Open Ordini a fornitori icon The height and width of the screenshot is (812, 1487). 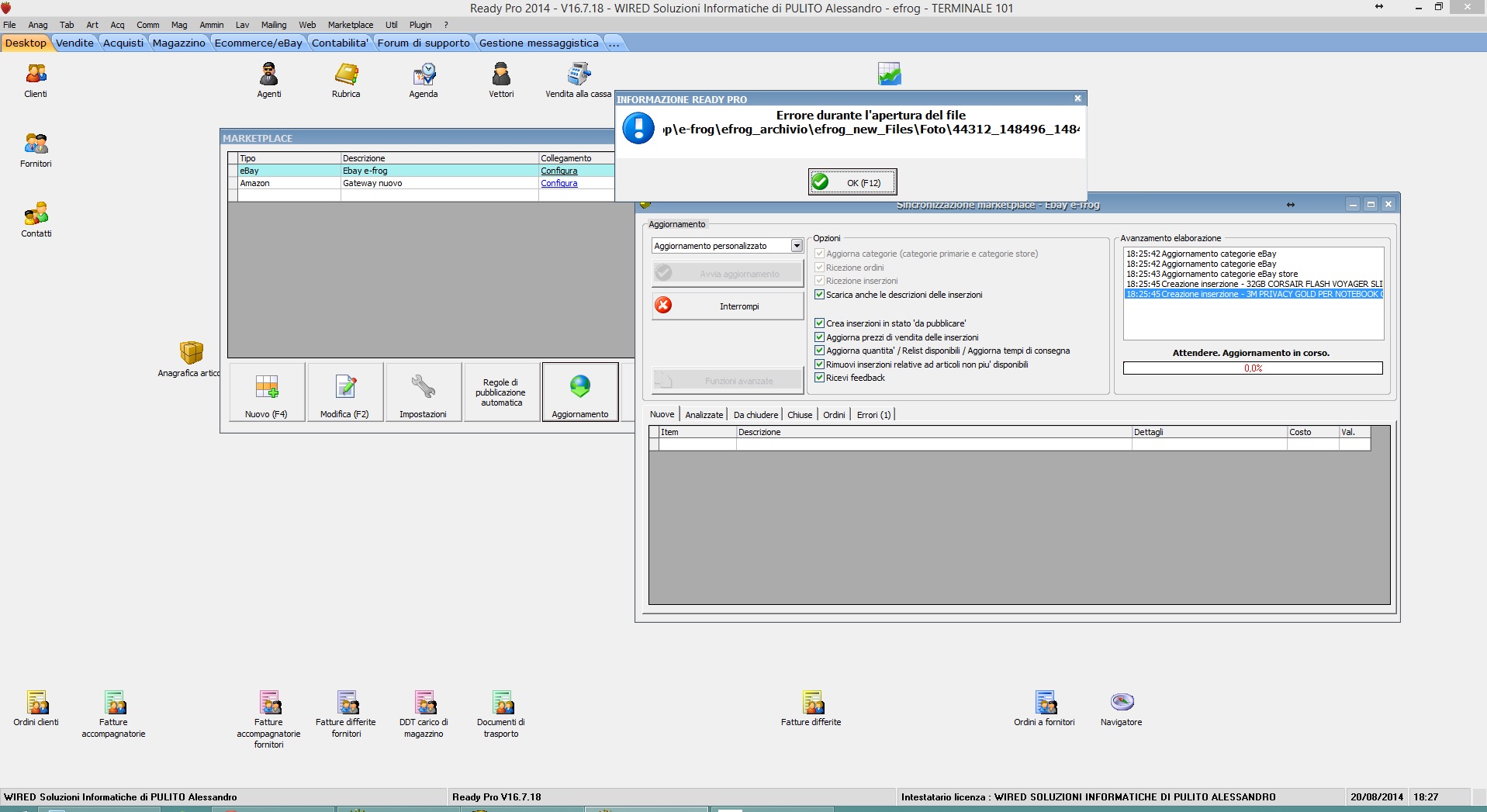coord(1044,709)
